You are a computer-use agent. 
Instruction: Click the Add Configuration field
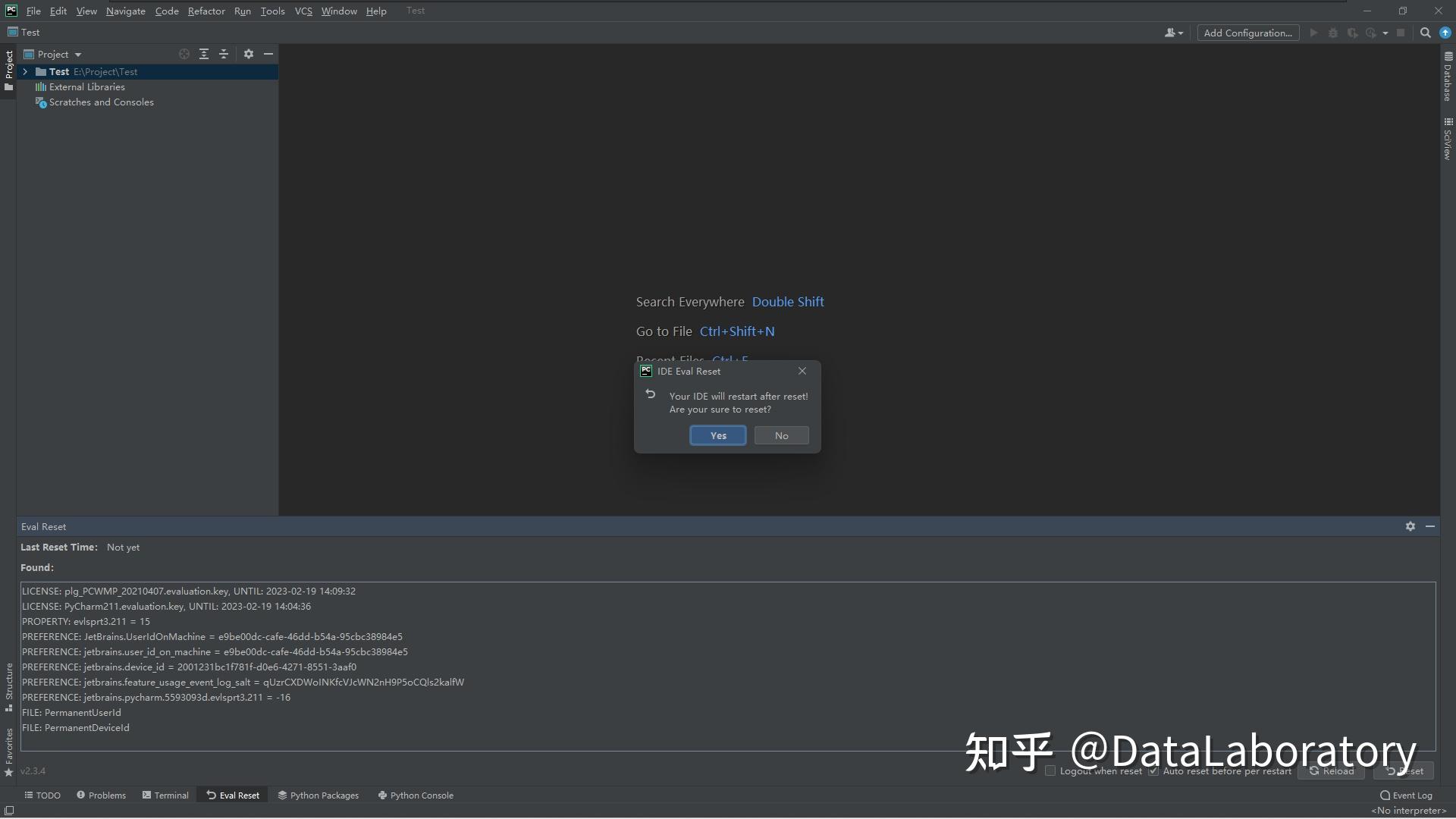tap(1247, 33)
